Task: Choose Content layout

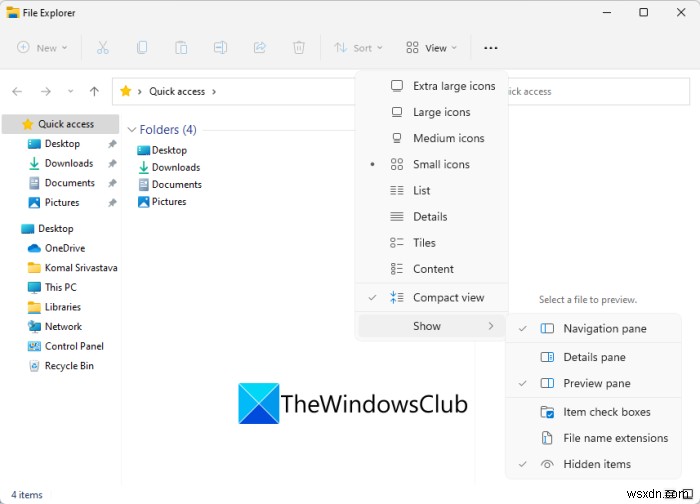Action: pos(432,269)
